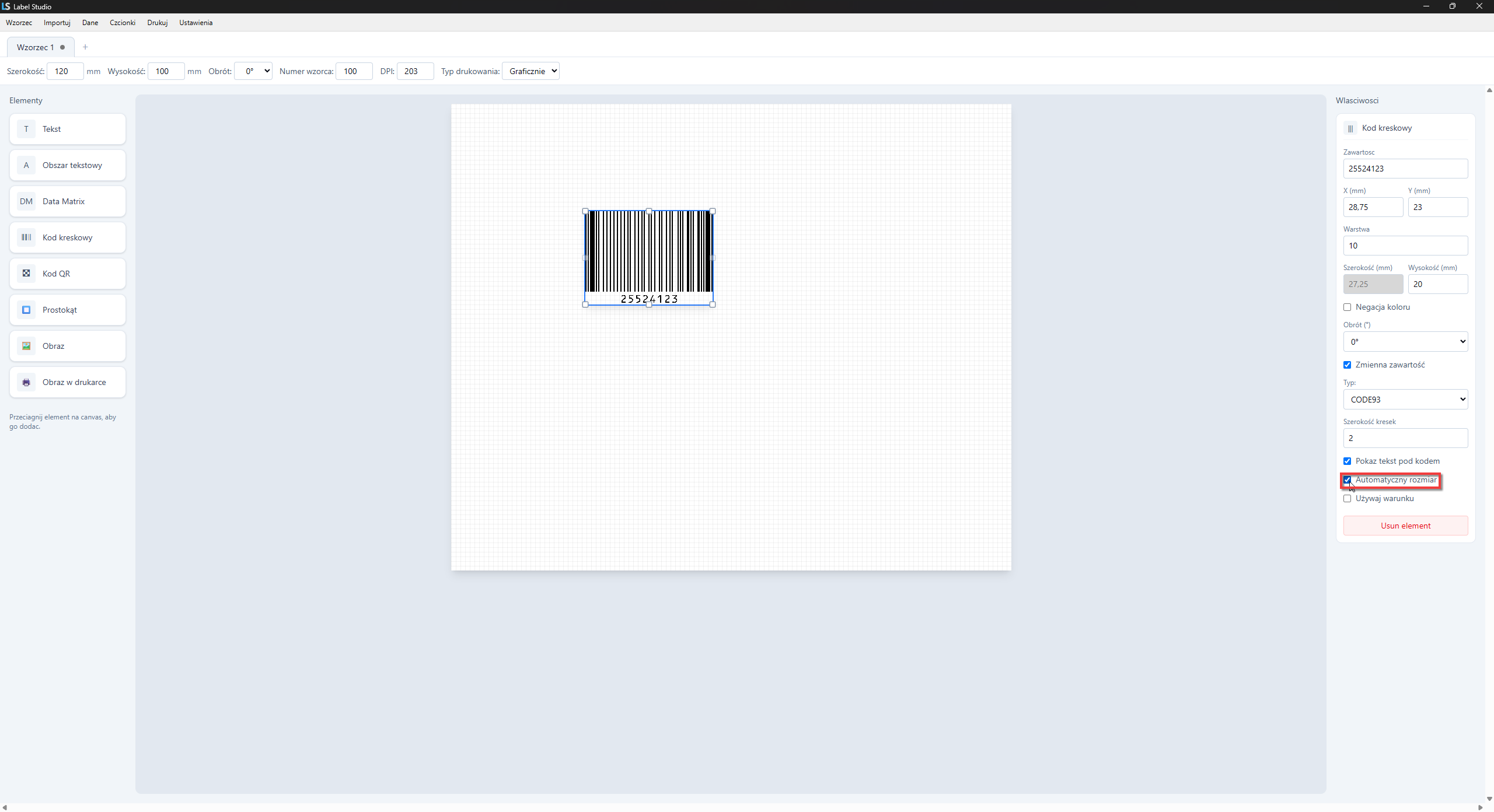Open the Czcionki menu
1494x812 pixels.
(x=123, y=23)
